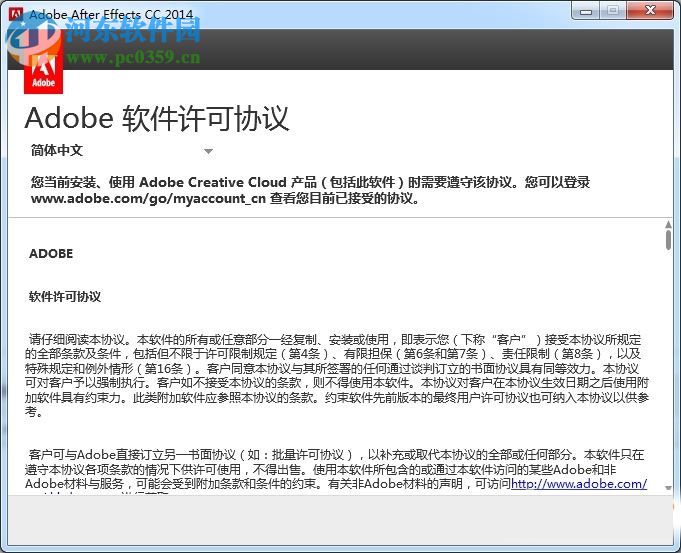This screenshot has width=681, height=553.
Task: Click the 软件许可协议 subheading in the agreement text
Action: pos(65,297)
